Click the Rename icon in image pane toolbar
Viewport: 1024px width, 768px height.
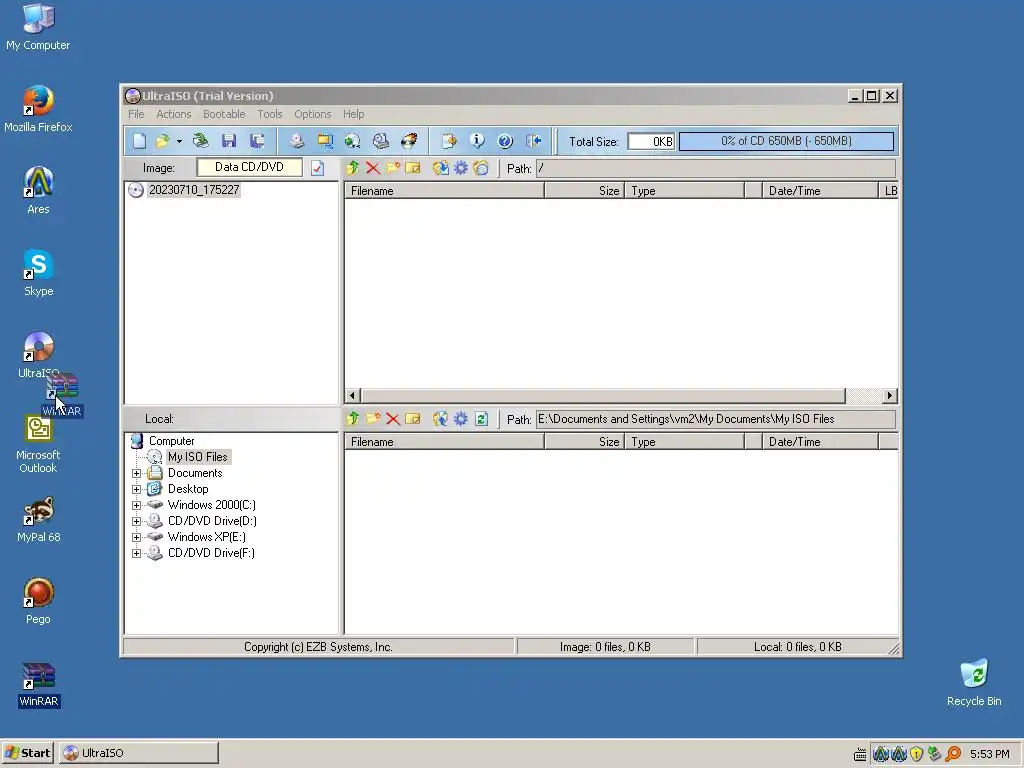(x=413, y=168)
